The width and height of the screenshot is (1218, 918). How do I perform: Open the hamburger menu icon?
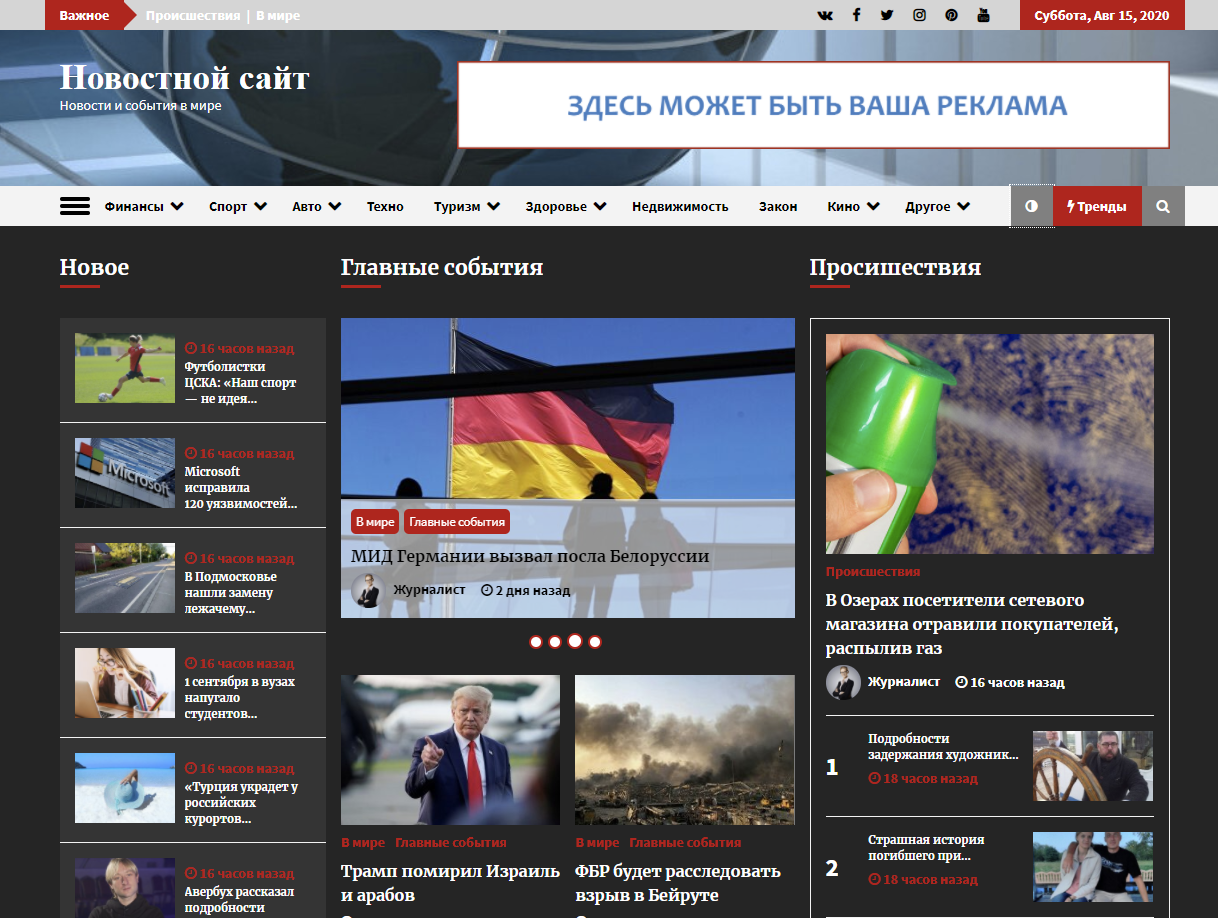(x=75, y=206)
